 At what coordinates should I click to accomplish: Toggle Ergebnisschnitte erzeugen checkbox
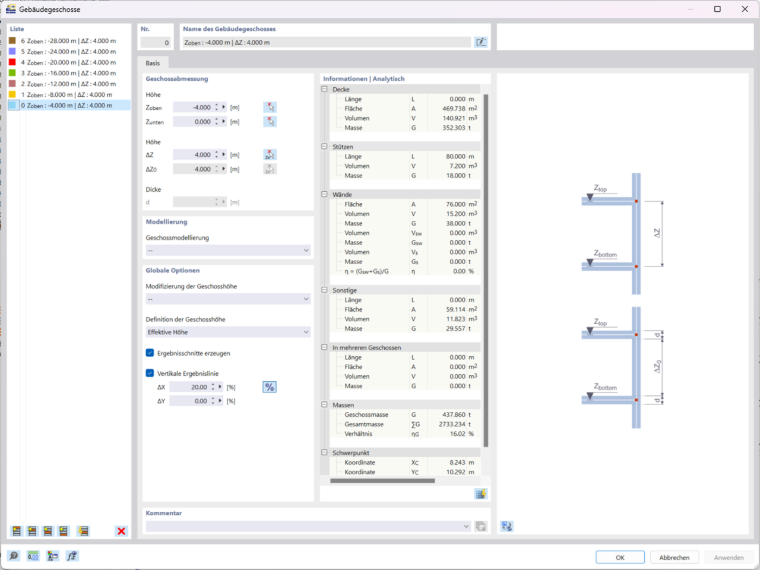[x=150, y=353]
